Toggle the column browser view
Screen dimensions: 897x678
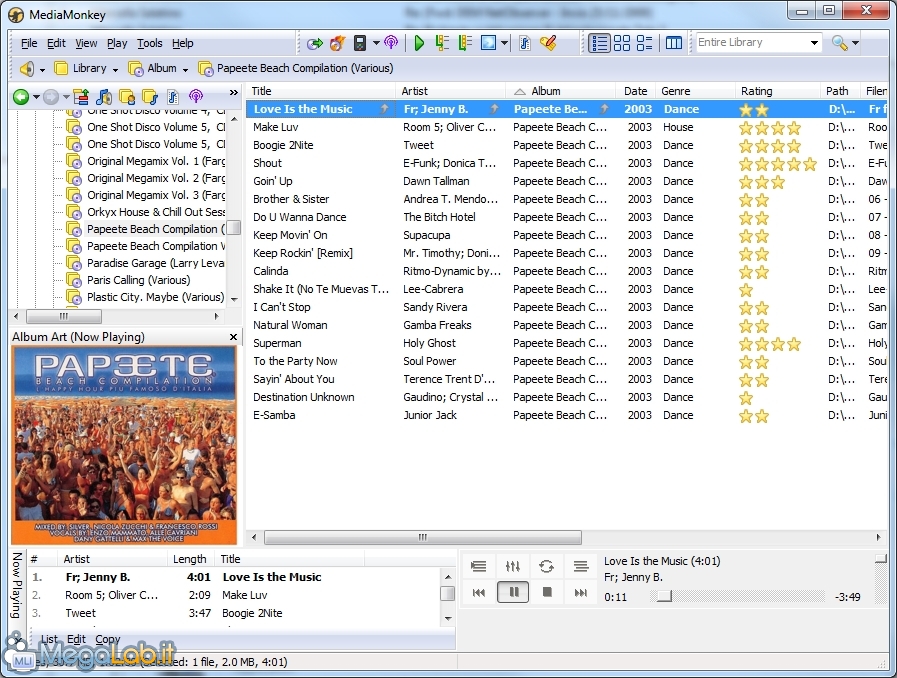[674, 43]
